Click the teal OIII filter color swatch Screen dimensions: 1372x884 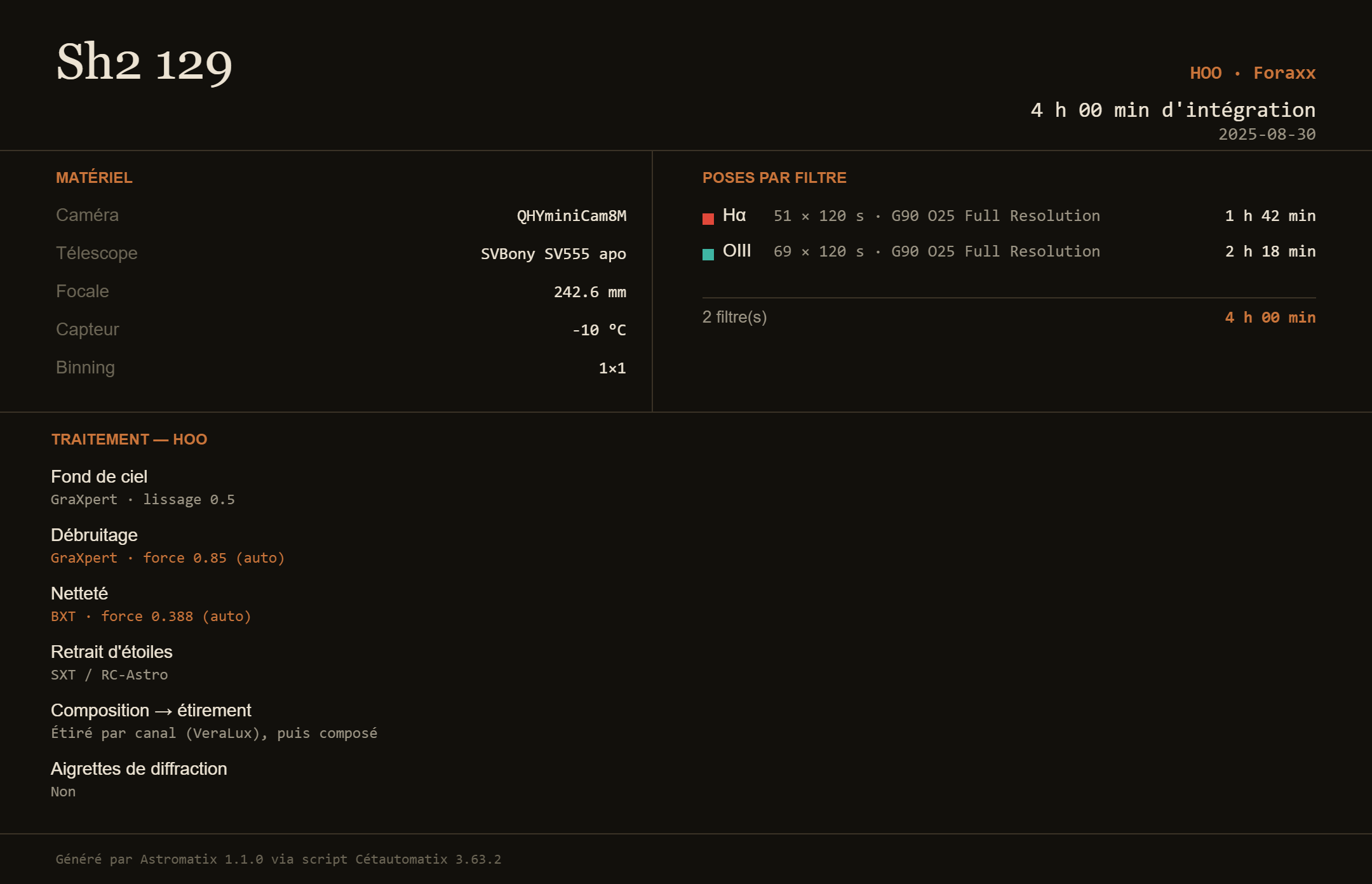708,254
